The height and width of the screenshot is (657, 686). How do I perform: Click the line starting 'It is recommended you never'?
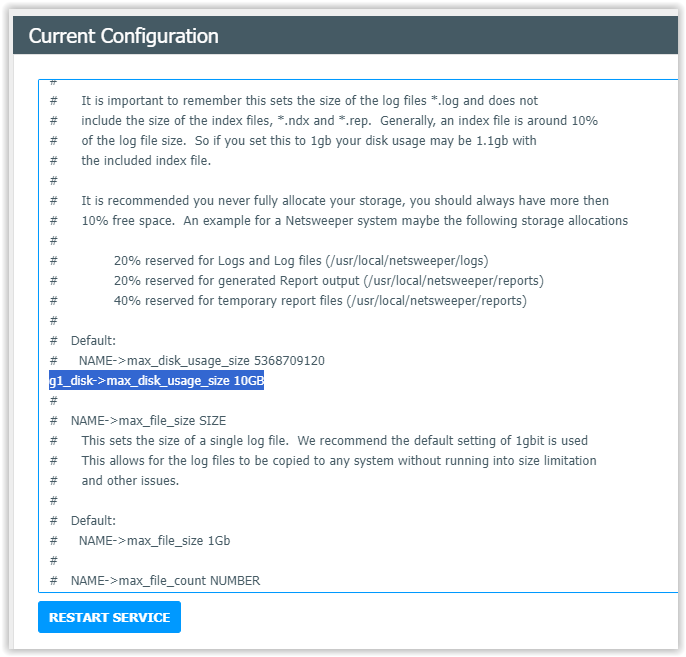[x=329, y=201]
